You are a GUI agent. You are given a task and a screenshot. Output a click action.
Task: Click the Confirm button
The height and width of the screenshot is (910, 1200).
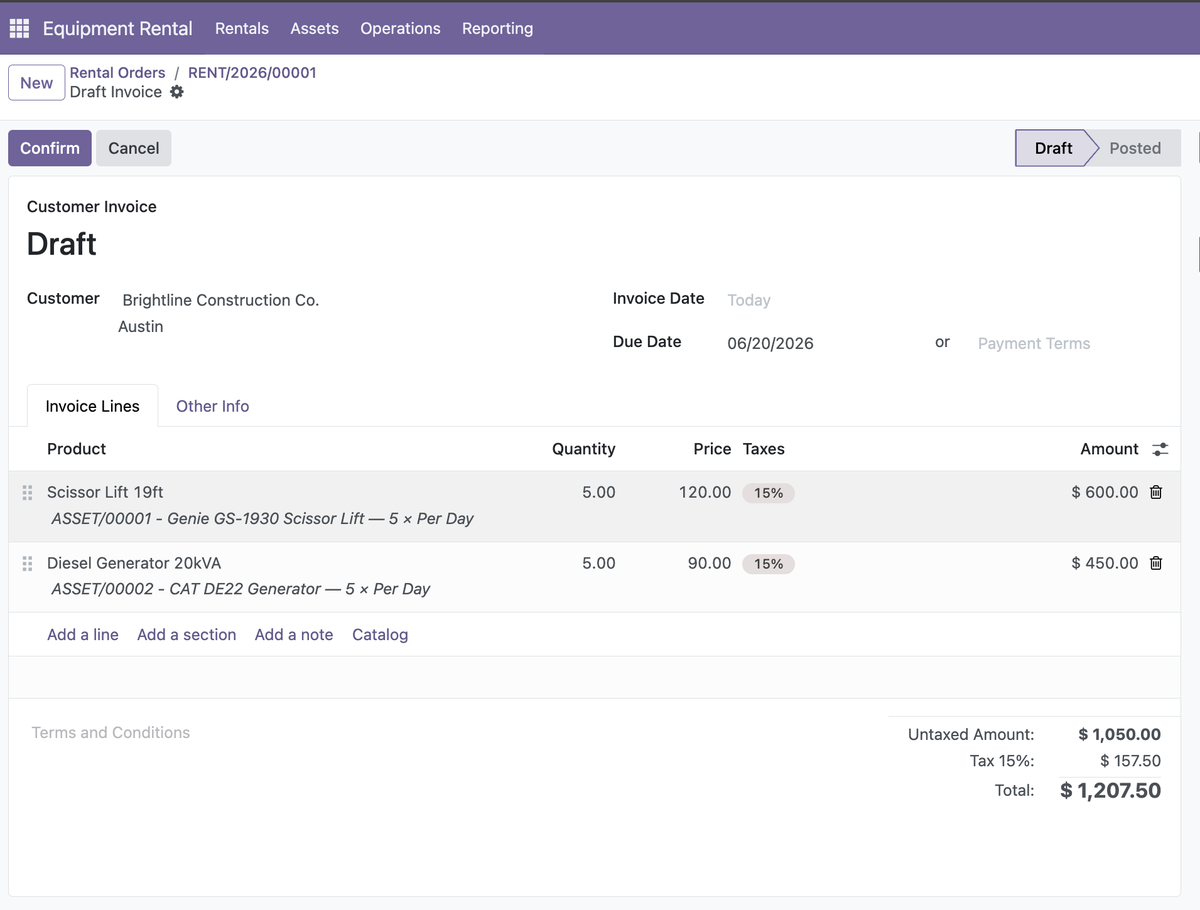(x=50, y=148)
